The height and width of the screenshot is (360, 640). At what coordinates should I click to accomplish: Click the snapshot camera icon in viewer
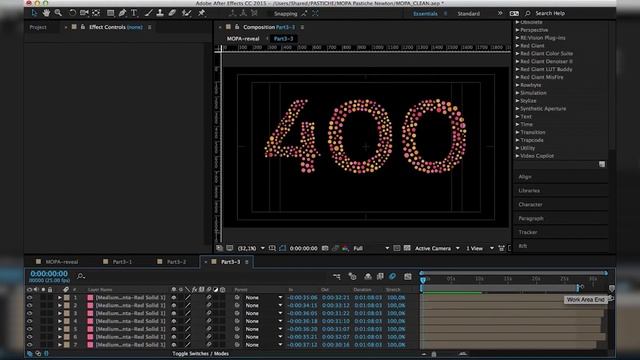point(325,248)
